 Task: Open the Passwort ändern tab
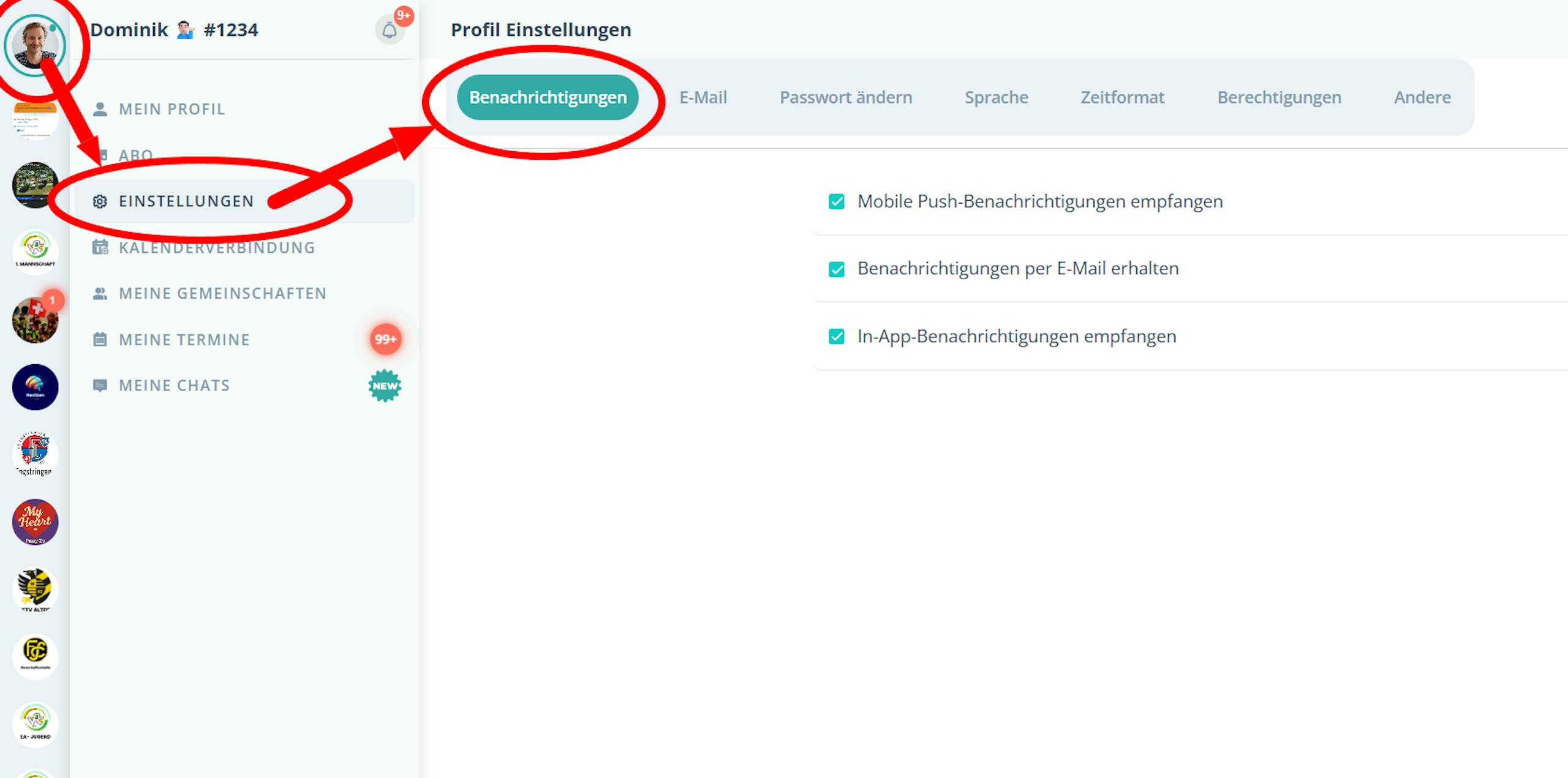pyautogui.click(x=845, y=97)
